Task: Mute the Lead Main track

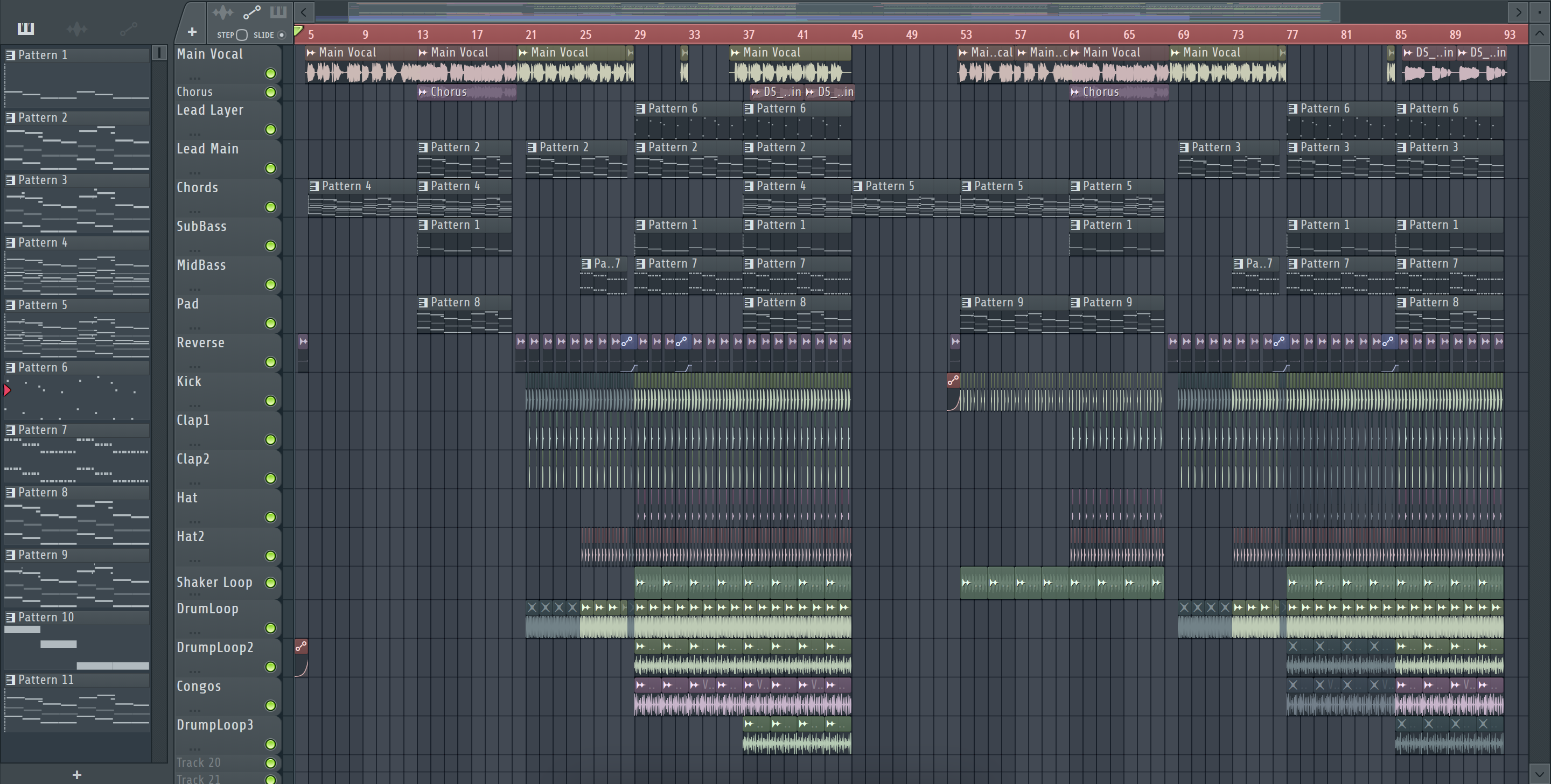Action: 270,169
